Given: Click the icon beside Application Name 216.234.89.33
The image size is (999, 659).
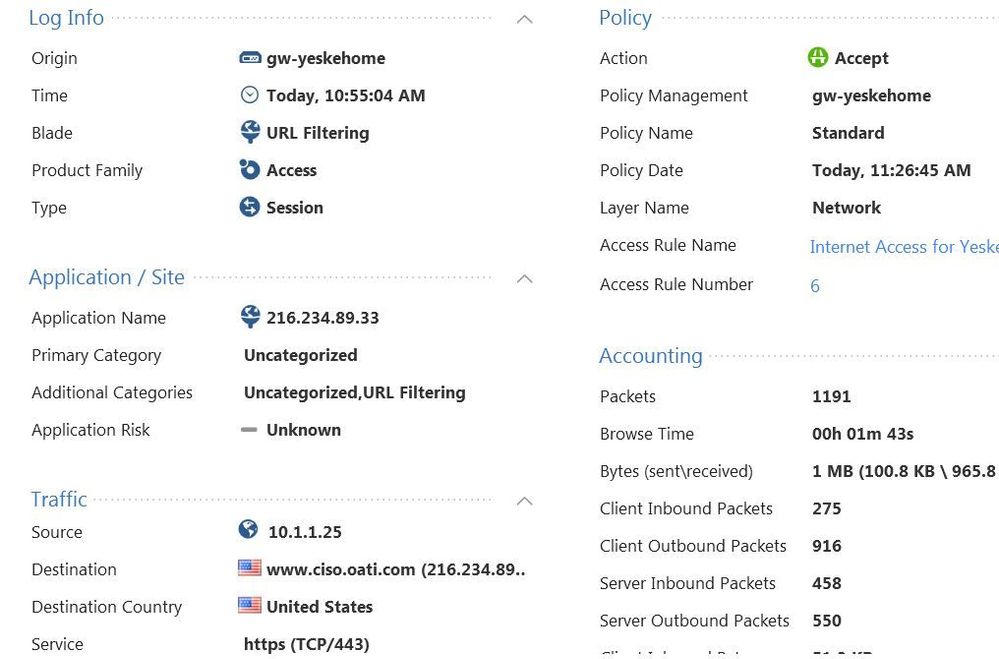Looking at the screenshot, I should tap(250, 317).
